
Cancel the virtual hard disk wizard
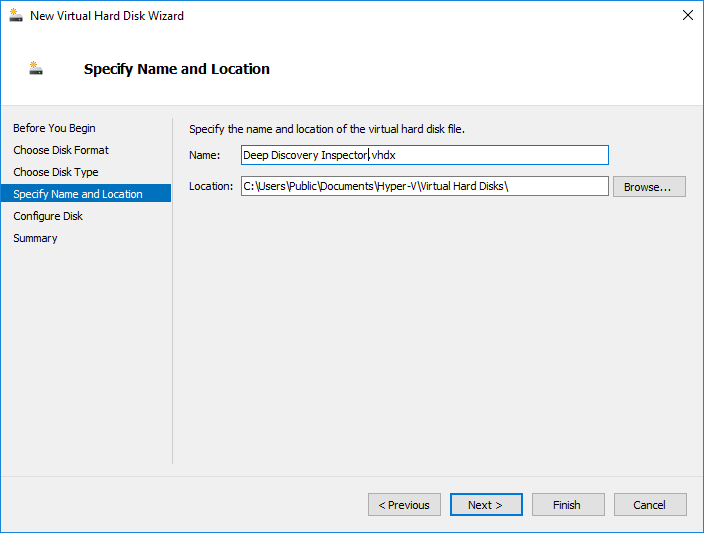pyautogui.click(x=650, y=505)
